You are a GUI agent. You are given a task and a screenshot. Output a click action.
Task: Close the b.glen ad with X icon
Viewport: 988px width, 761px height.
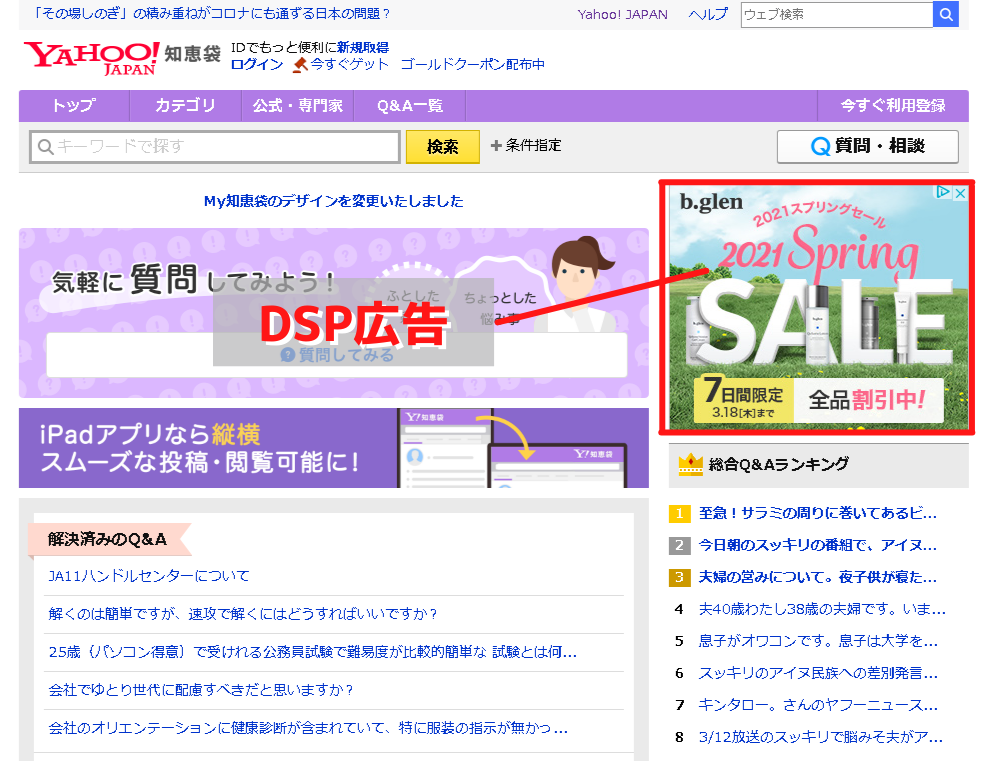click(x=960, y=193)
